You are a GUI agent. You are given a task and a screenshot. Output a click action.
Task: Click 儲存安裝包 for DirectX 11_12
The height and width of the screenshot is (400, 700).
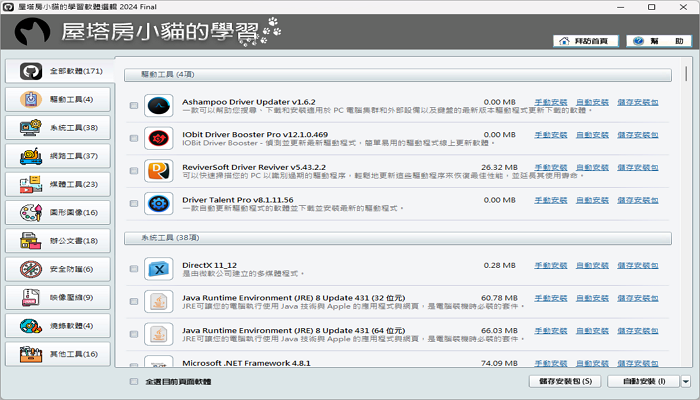tap(638, 265)
